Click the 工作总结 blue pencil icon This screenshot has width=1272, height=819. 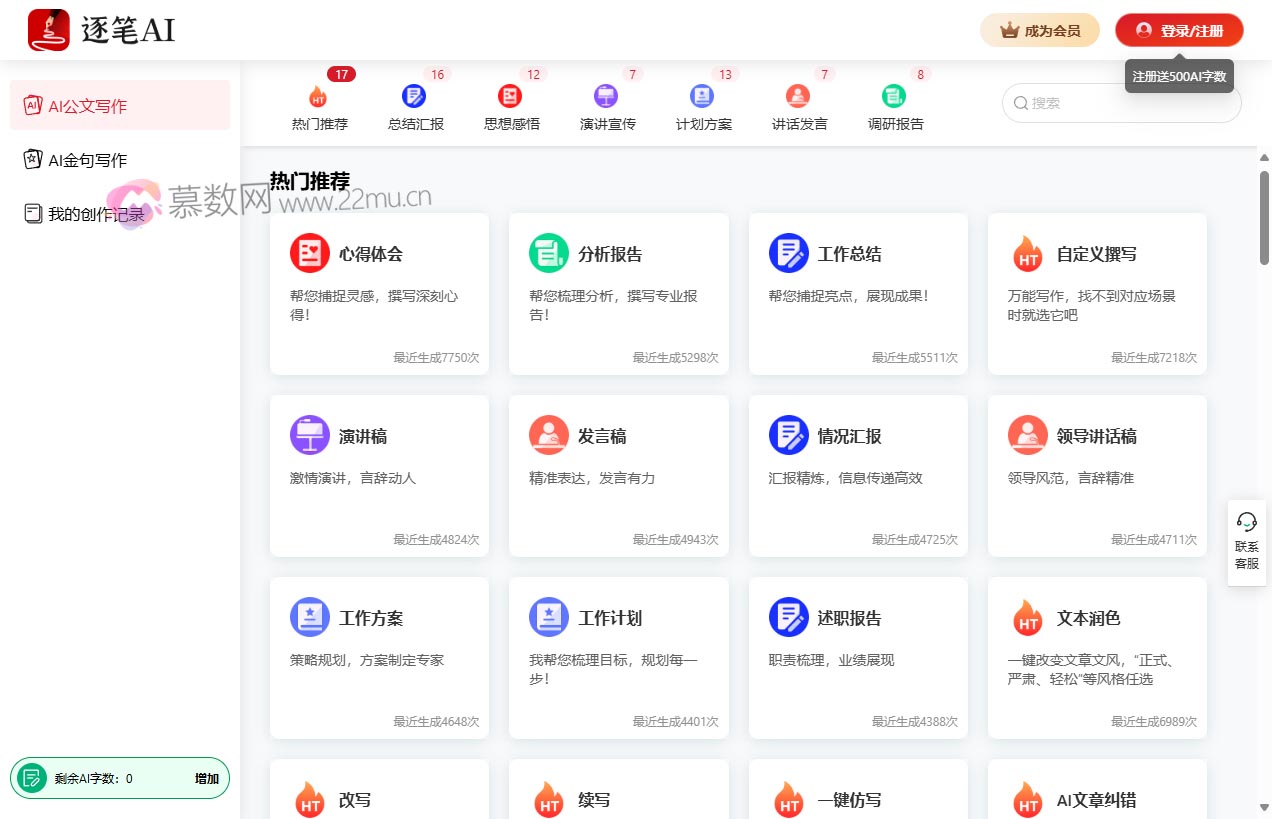pyautogui.click(x=788, y=253)
